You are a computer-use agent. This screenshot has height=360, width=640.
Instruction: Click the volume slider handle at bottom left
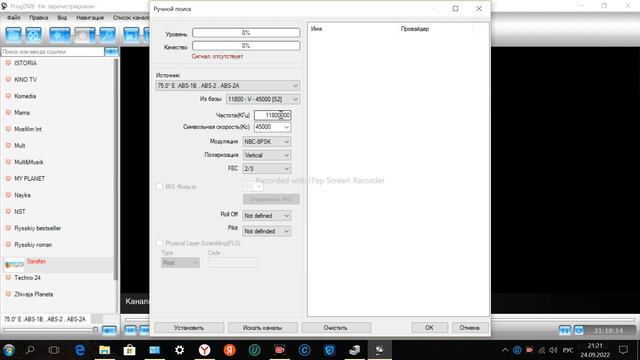(x=95, y=330)
